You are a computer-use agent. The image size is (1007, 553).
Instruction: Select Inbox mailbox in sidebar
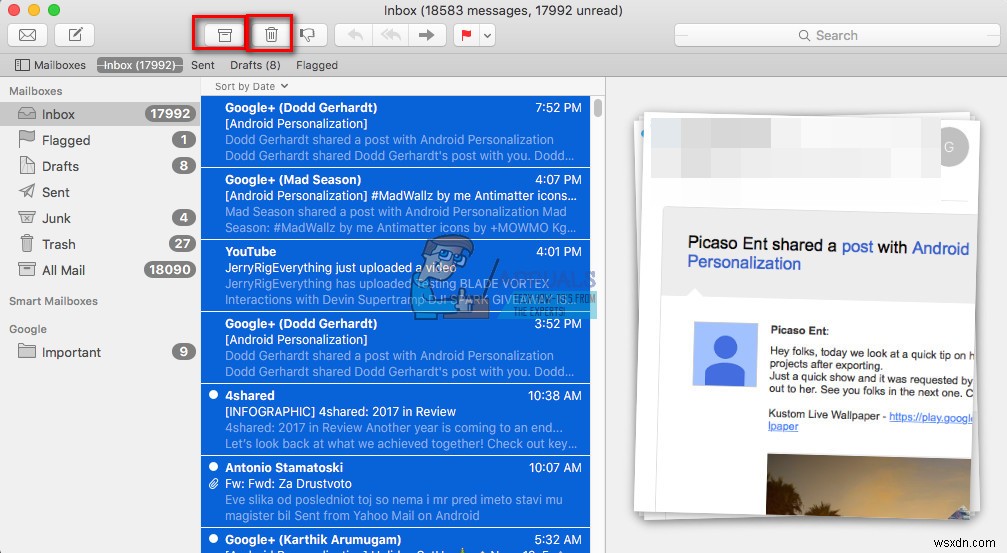(100, 114)
